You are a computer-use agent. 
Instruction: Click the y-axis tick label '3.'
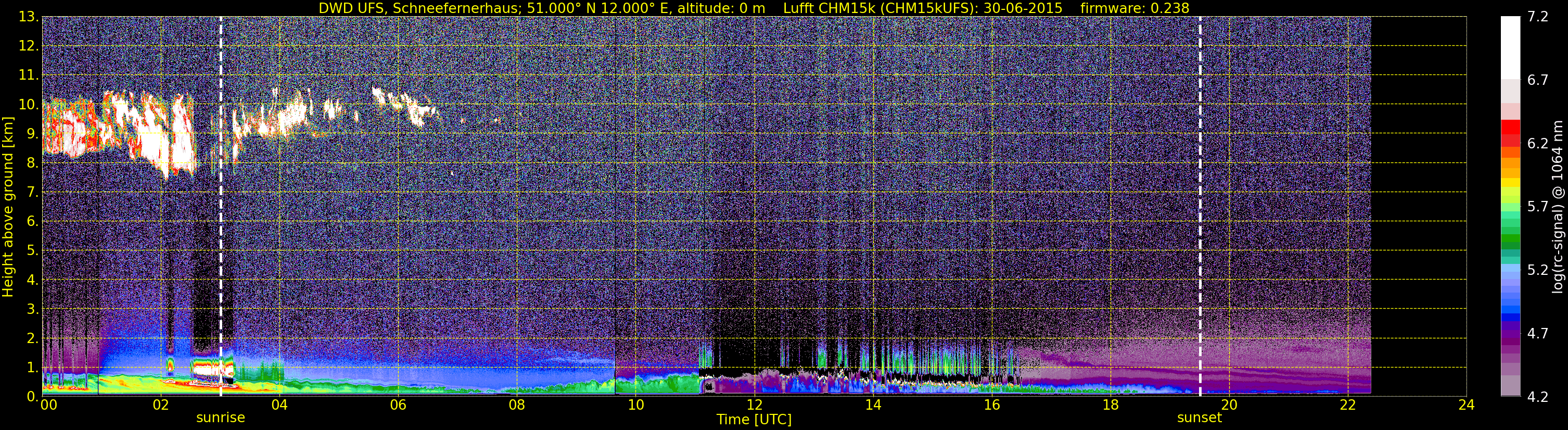click(x=32, y=309)
